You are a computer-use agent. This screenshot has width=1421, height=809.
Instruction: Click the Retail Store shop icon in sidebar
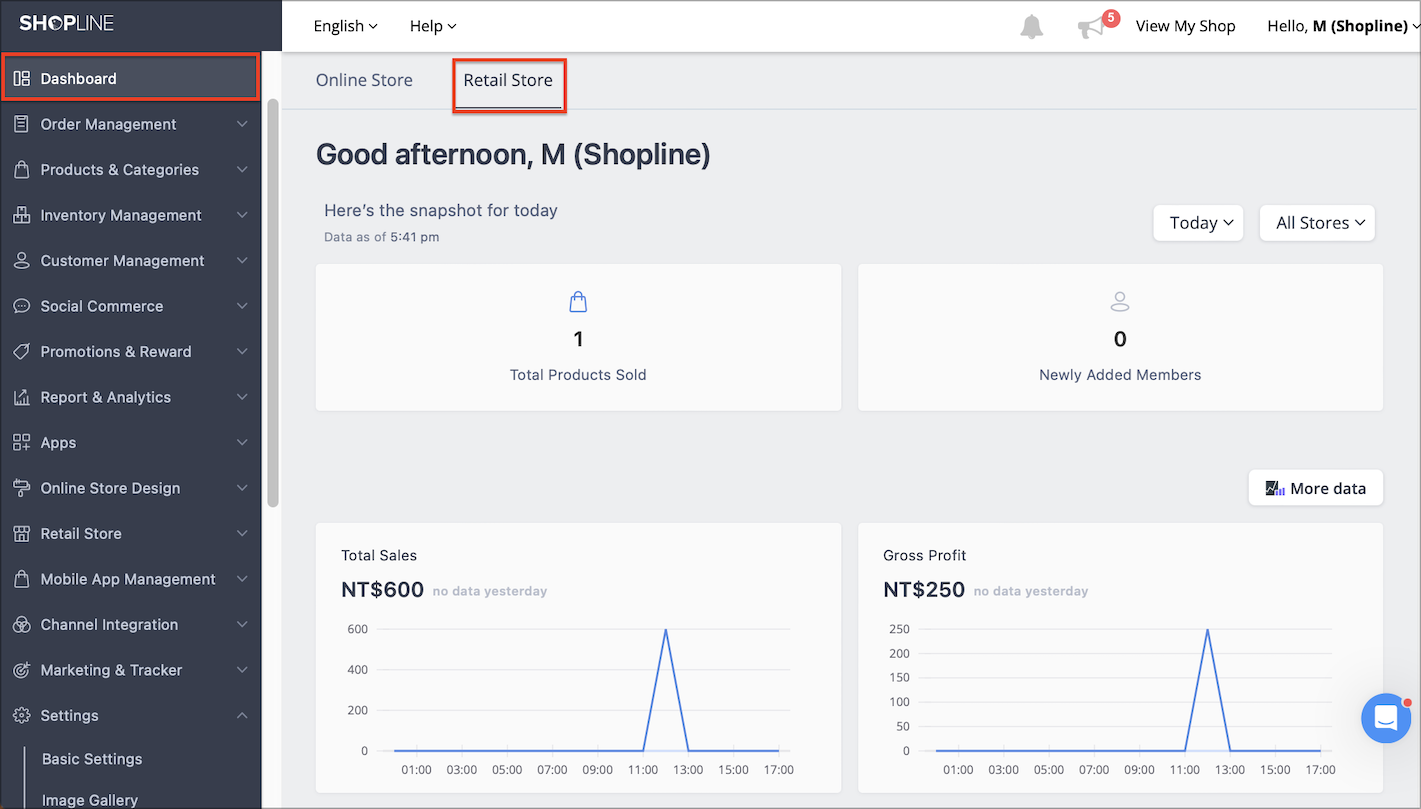(x=21, y=534)
